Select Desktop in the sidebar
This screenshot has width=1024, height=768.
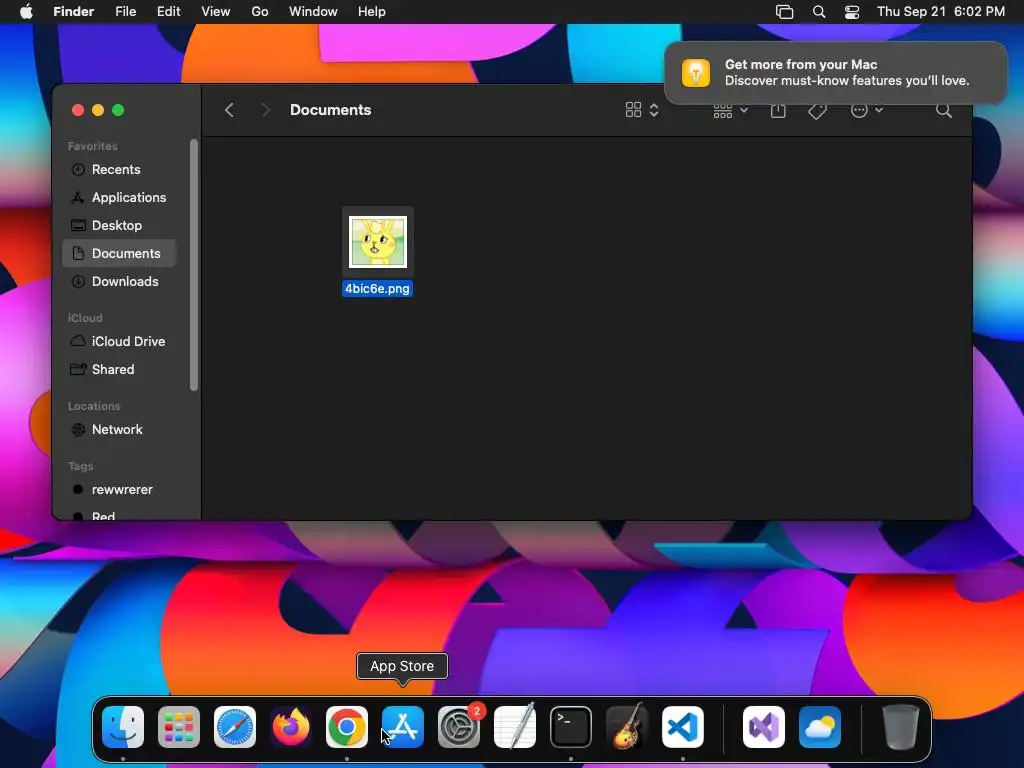119,226
